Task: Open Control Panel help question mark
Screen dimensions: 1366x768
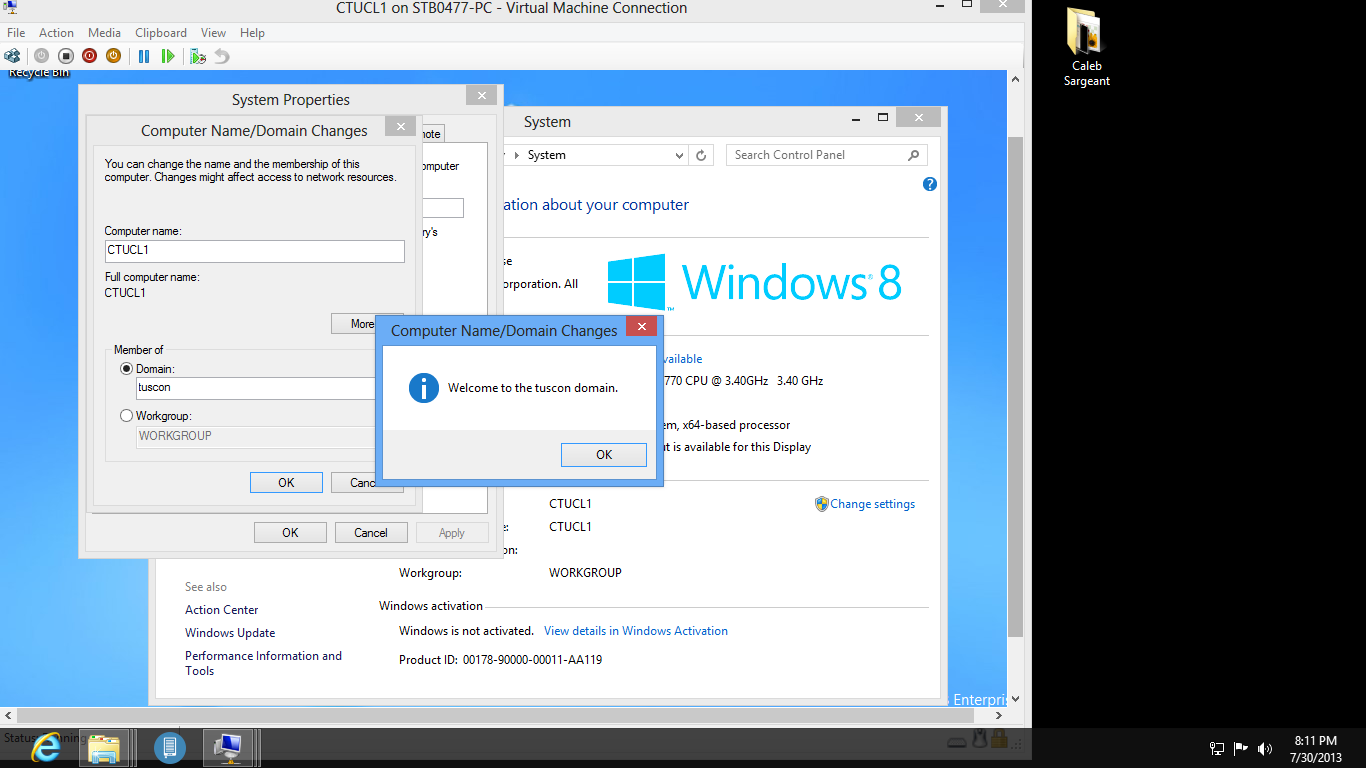Action: point(930,184)
